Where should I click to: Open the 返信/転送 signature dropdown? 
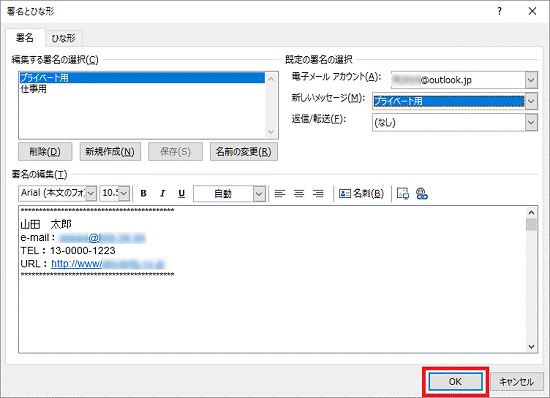click(x=531, y=123)
